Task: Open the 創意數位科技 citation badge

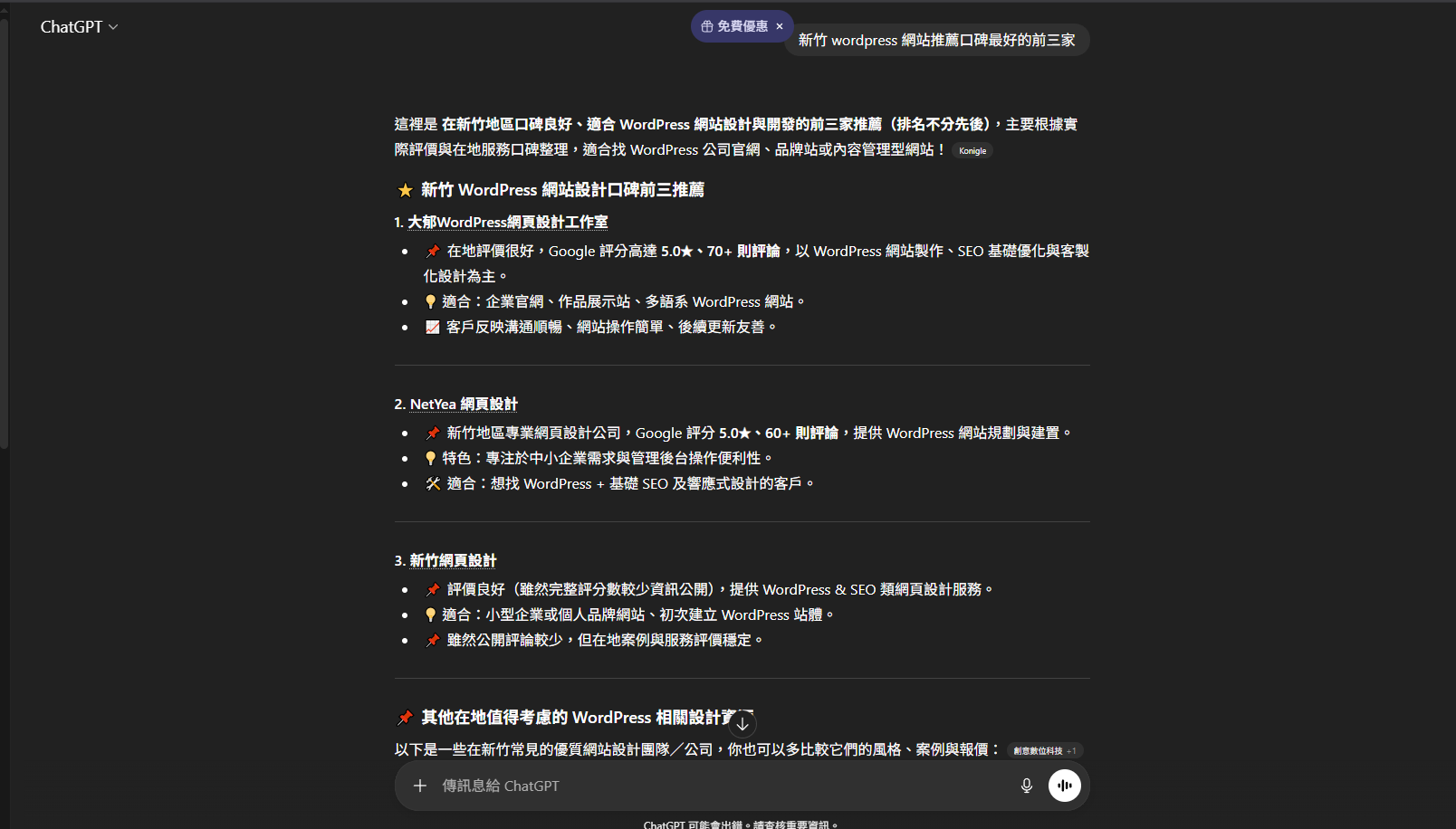Action: [x=1039, y=750]
